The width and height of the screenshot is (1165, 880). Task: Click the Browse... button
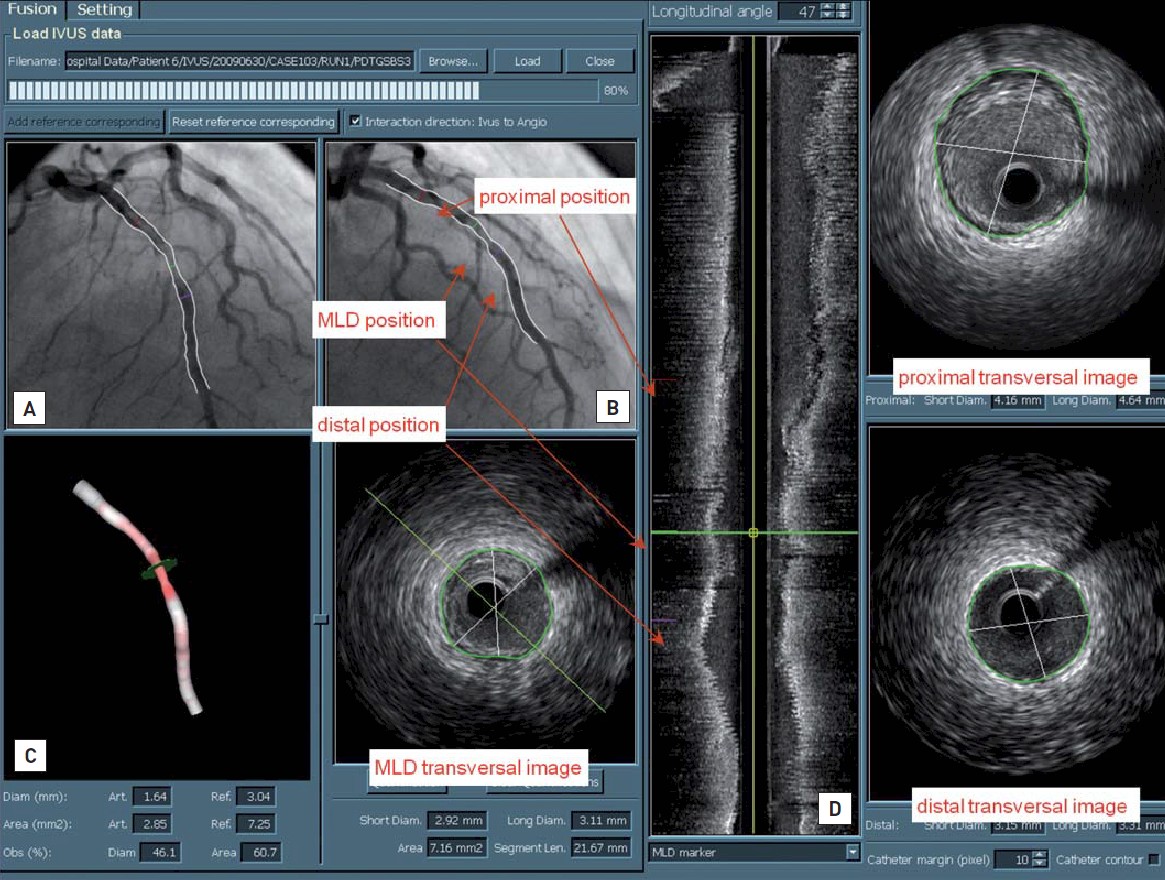tap(452, 61)
